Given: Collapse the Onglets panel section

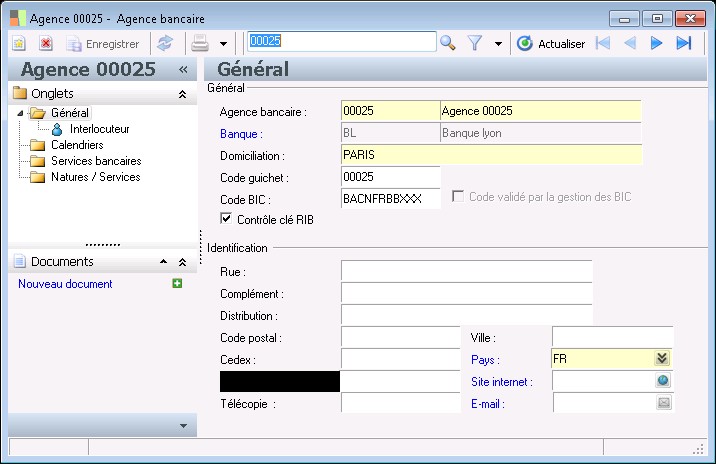Looking at the screenshot, I should point(182,94).
